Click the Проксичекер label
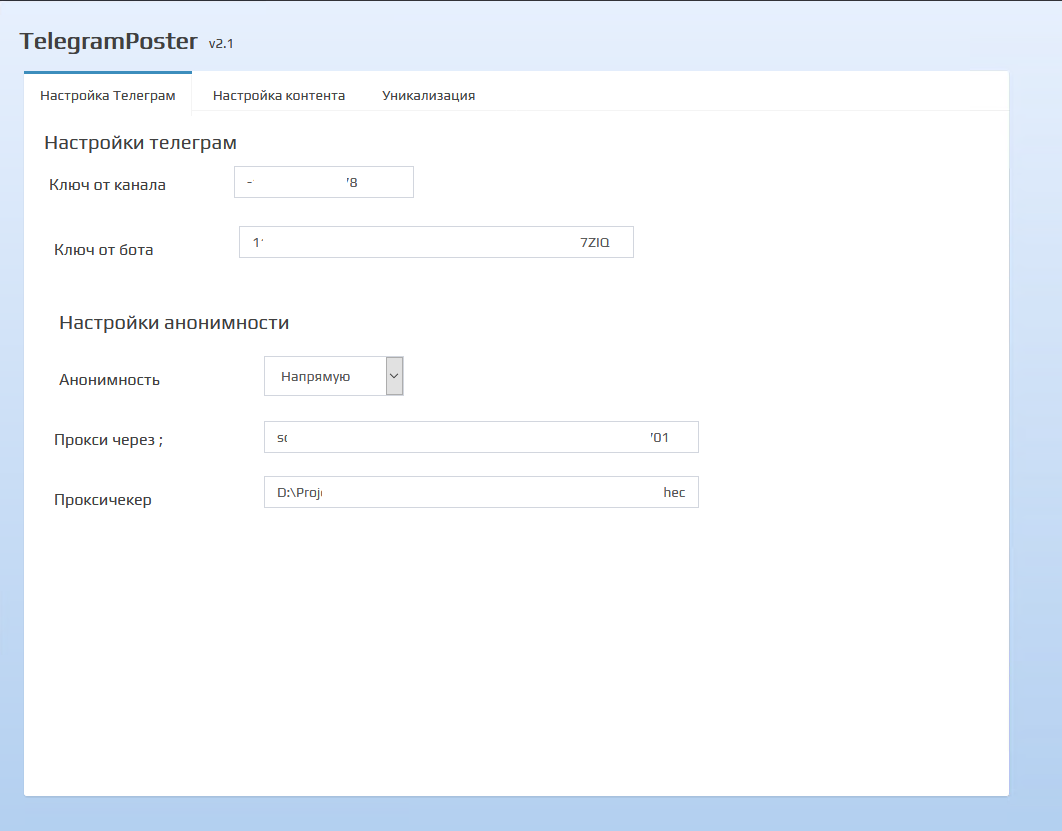 [x=103, y=500]
